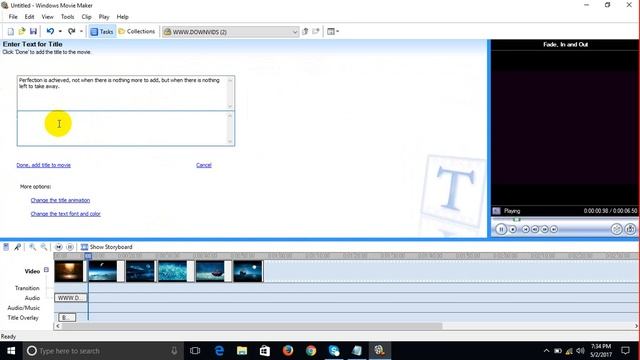The width and height of the screenshot is (640, 360).
Task: Open the Play menu
Action: pyautogui.click(x=104, y=17)
